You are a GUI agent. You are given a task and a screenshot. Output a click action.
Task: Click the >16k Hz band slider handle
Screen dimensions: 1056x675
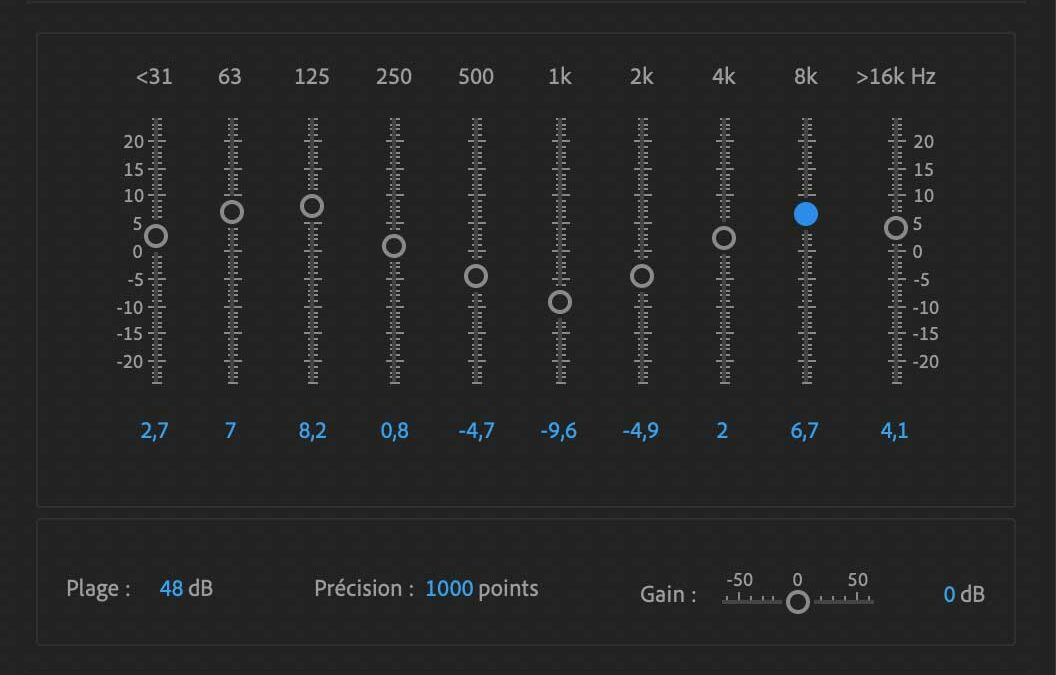coord(896,228)
